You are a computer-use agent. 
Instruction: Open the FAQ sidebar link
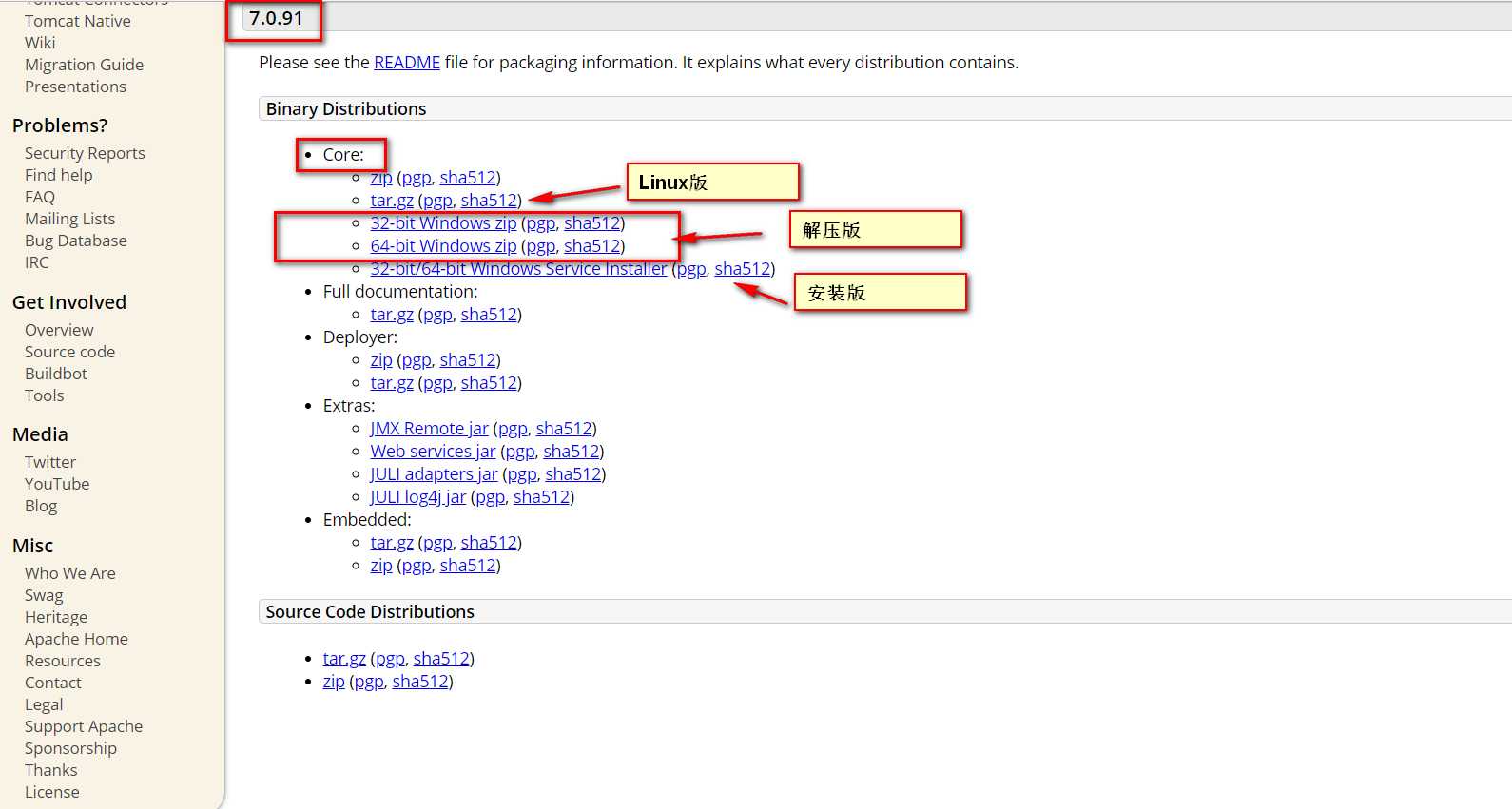click(x=40, y=197)
